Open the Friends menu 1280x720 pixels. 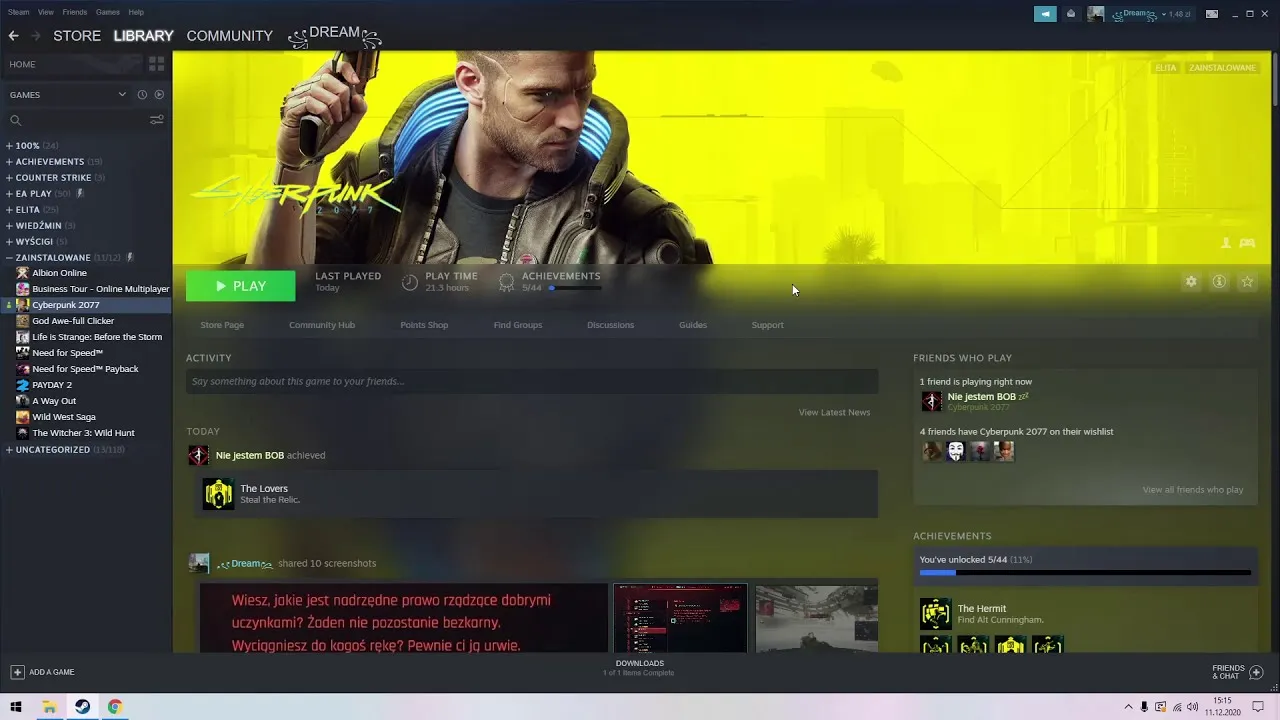[x=75, y=12]
